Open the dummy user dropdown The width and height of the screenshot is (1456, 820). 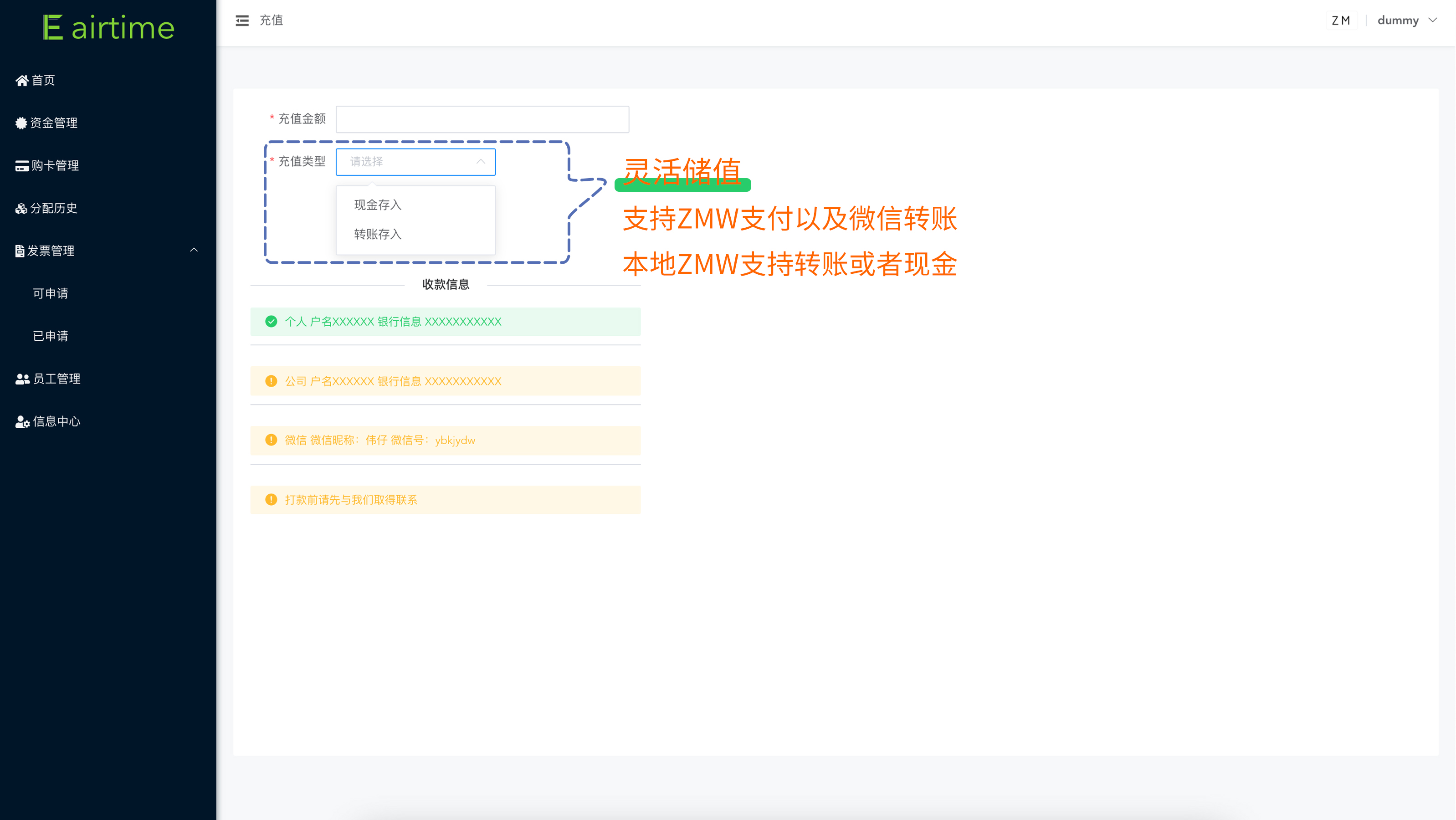(1407, 20)
